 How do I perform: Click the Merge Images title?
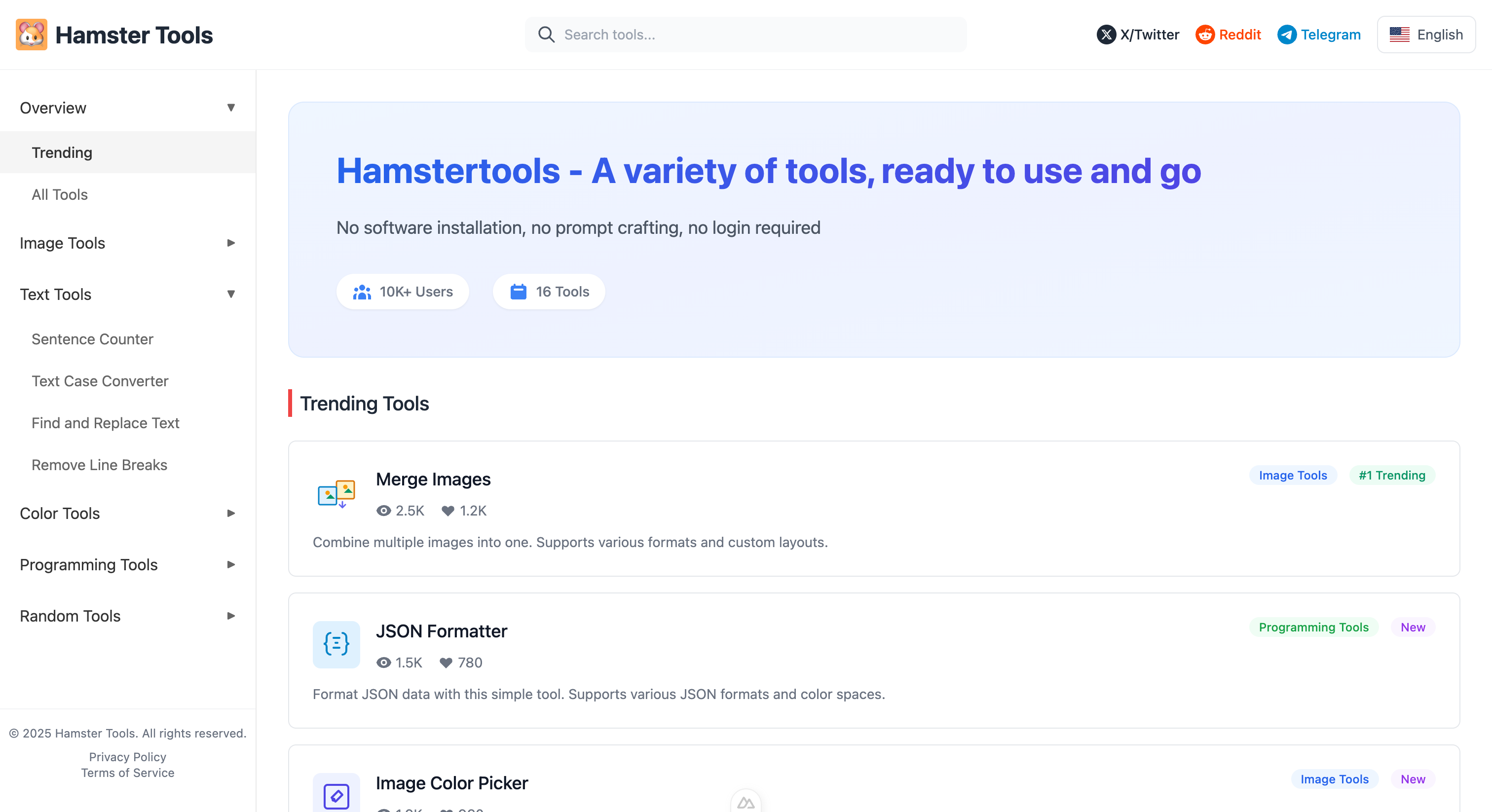point(433,479)
